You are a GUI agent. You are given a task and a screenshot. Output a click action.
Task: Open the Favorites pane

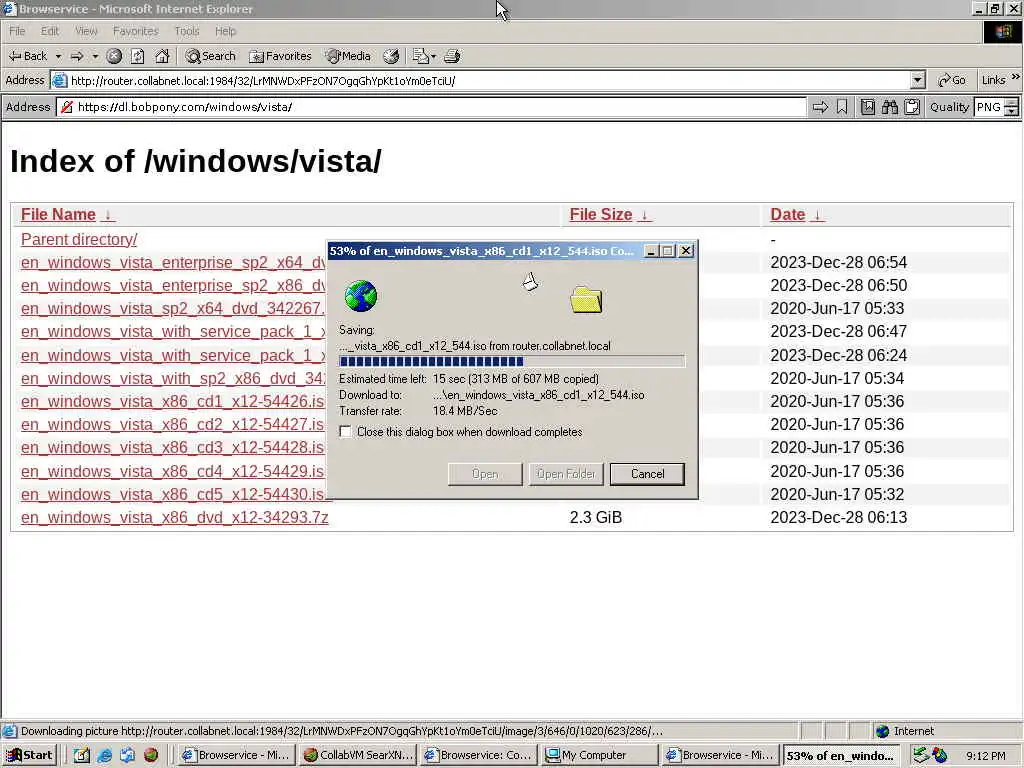point(281,56)
